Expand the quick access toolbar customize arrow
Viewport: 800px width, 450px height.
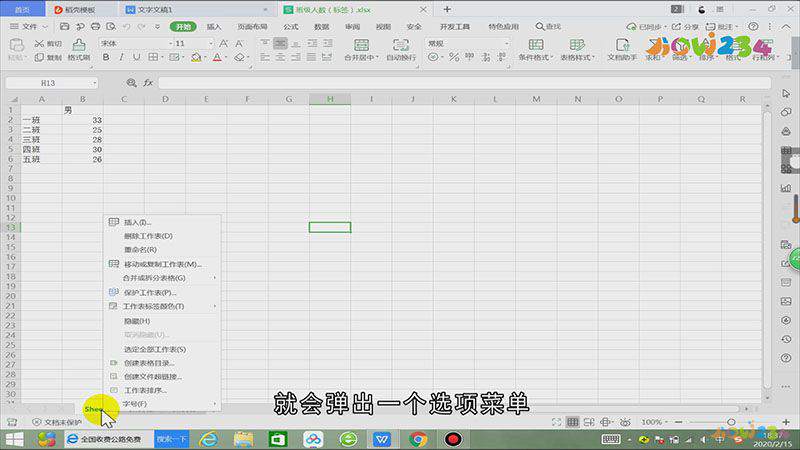click(158, 27)
